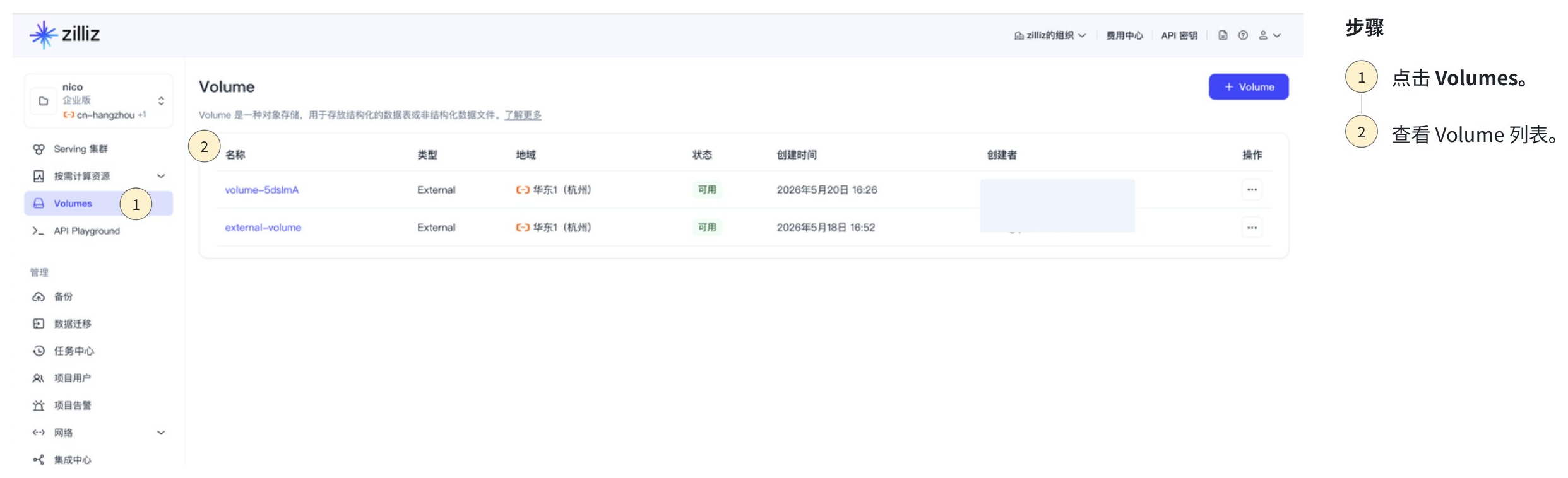Click the + Volume button

click(x=1249, y=86)
